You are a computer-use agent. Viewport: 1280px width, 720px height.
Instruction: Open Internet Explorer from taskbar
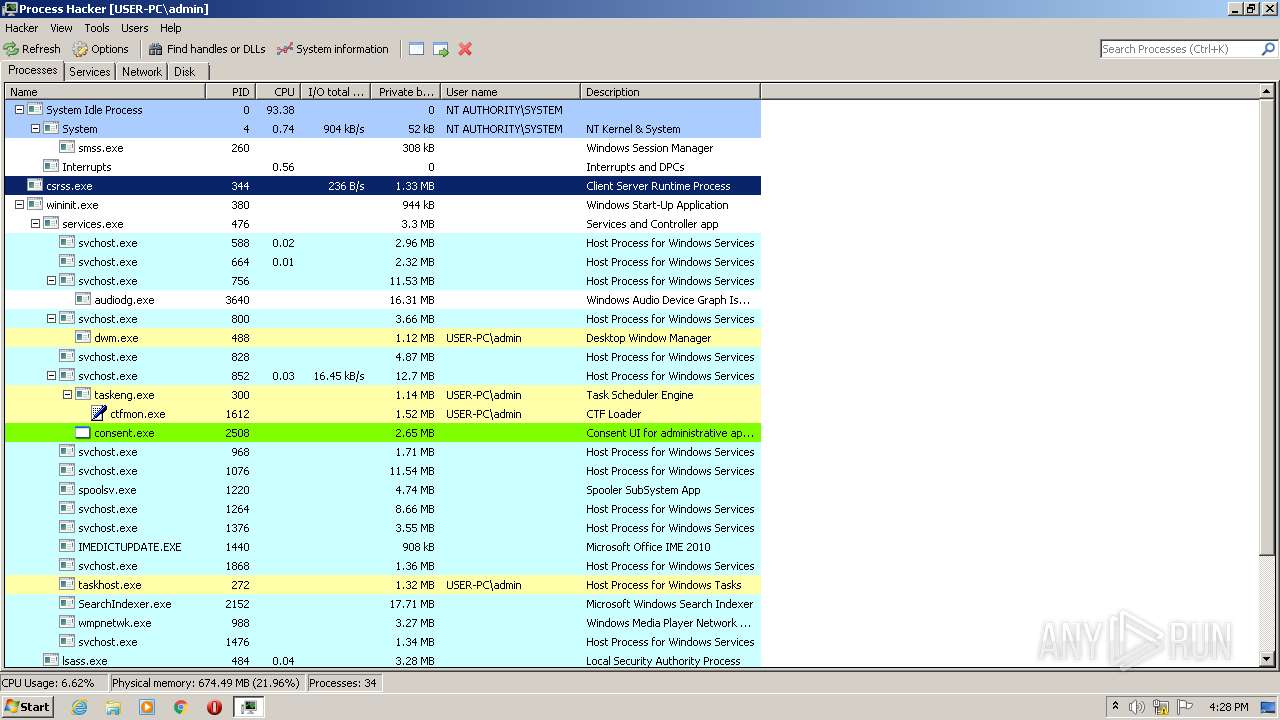click(80, 707)
